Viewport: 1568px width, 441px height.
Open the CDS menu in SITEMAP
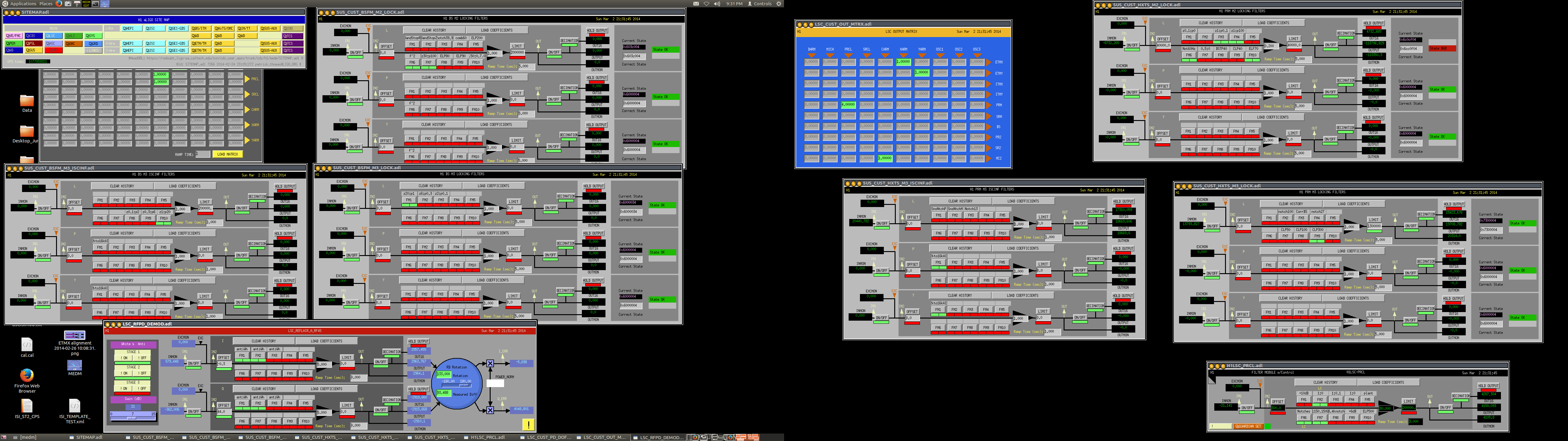click(x=33, y=36)
